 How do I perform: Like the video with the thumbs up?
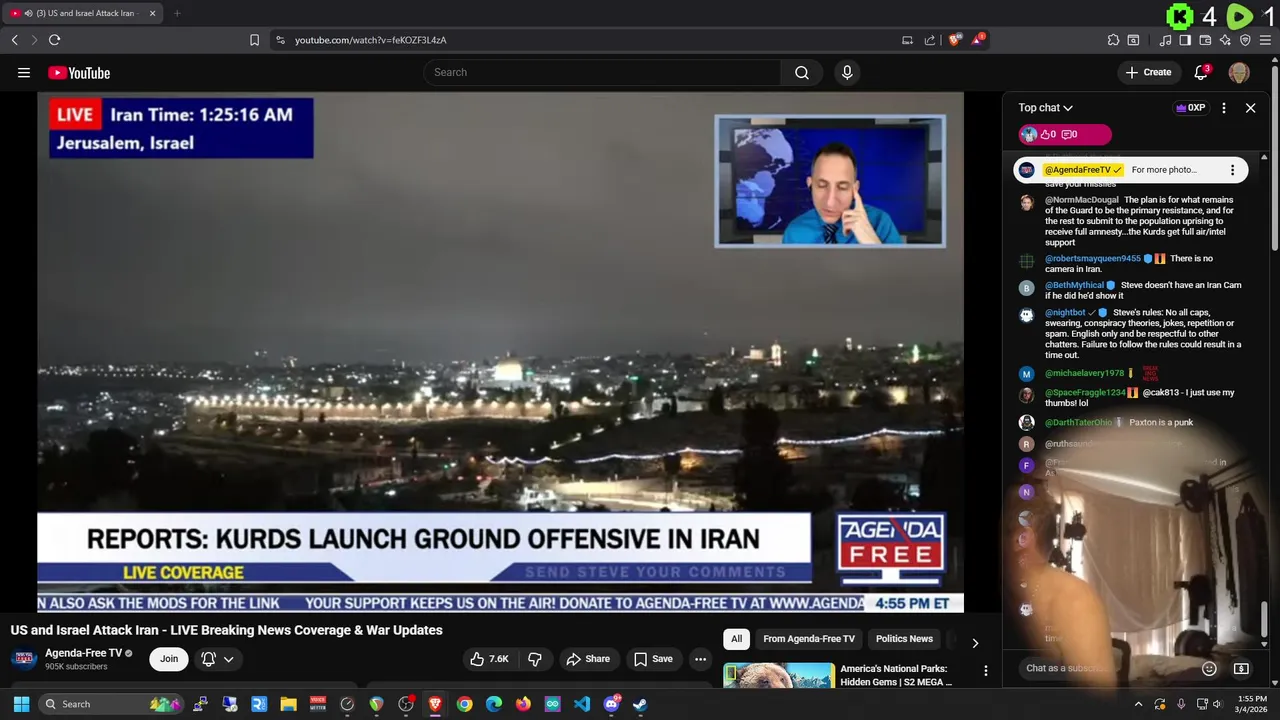490,659
